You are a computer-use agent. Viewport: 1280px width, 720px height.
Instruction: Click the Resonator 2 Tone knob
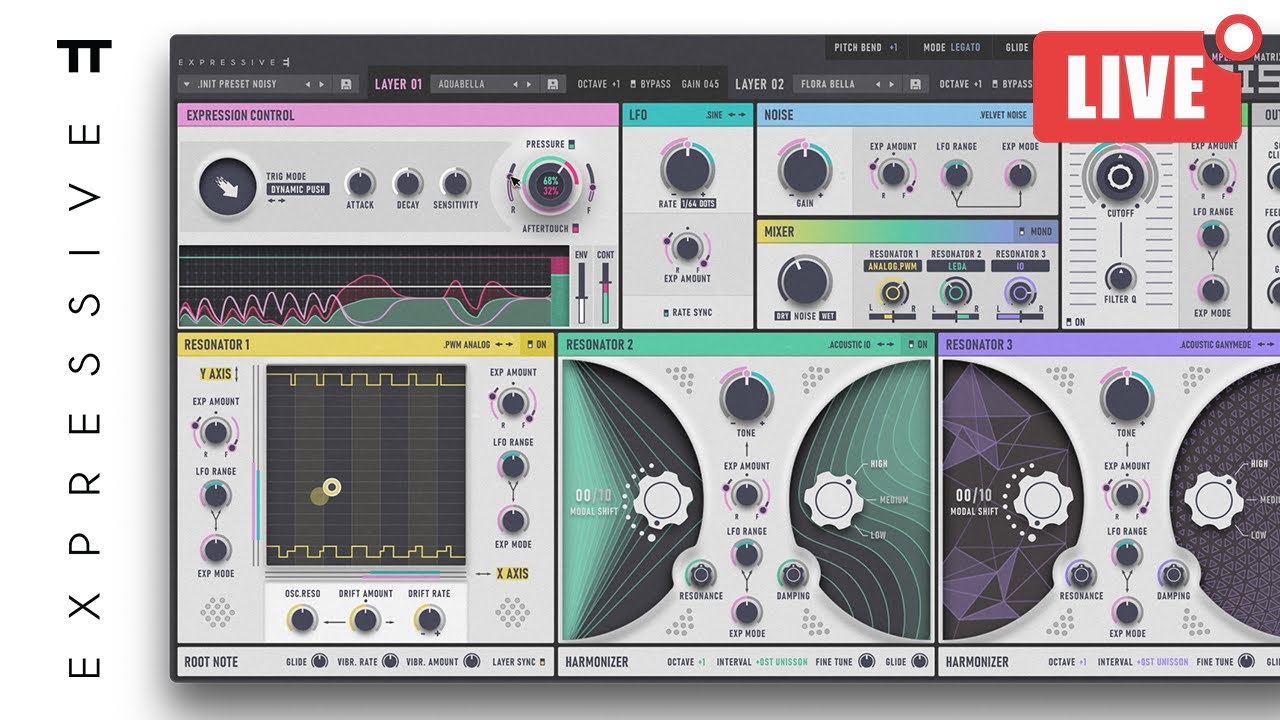(746, 397)
